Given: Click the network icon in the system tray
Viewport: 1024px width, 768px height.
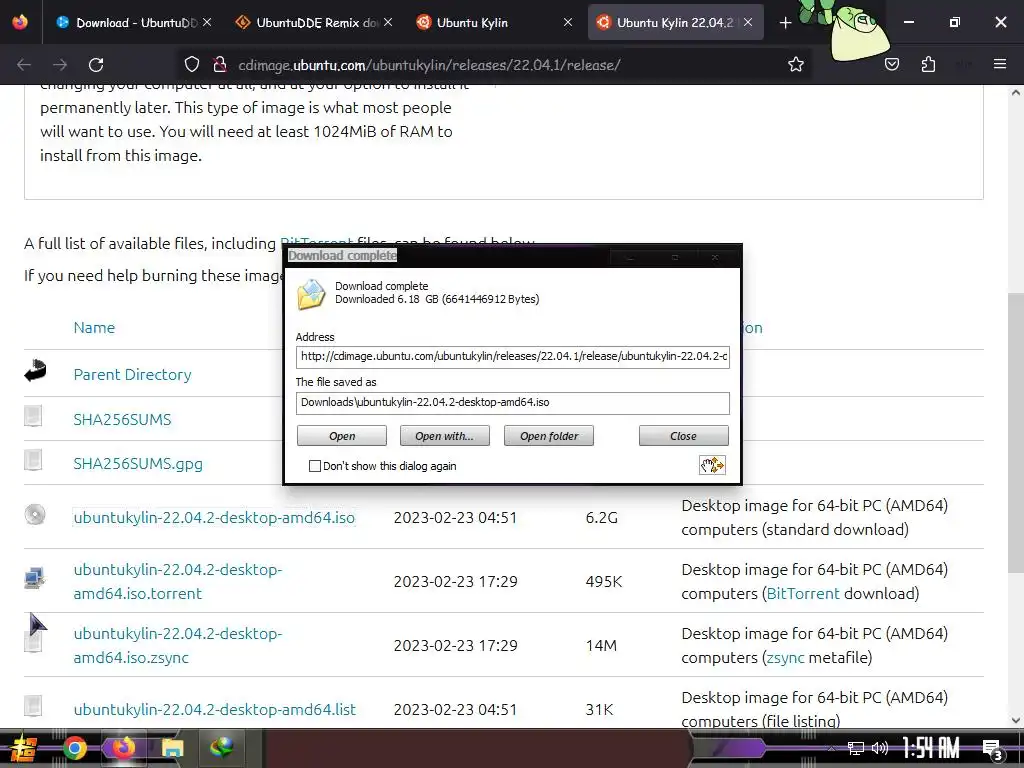Looking at the screenshot, I should (855, 748).
